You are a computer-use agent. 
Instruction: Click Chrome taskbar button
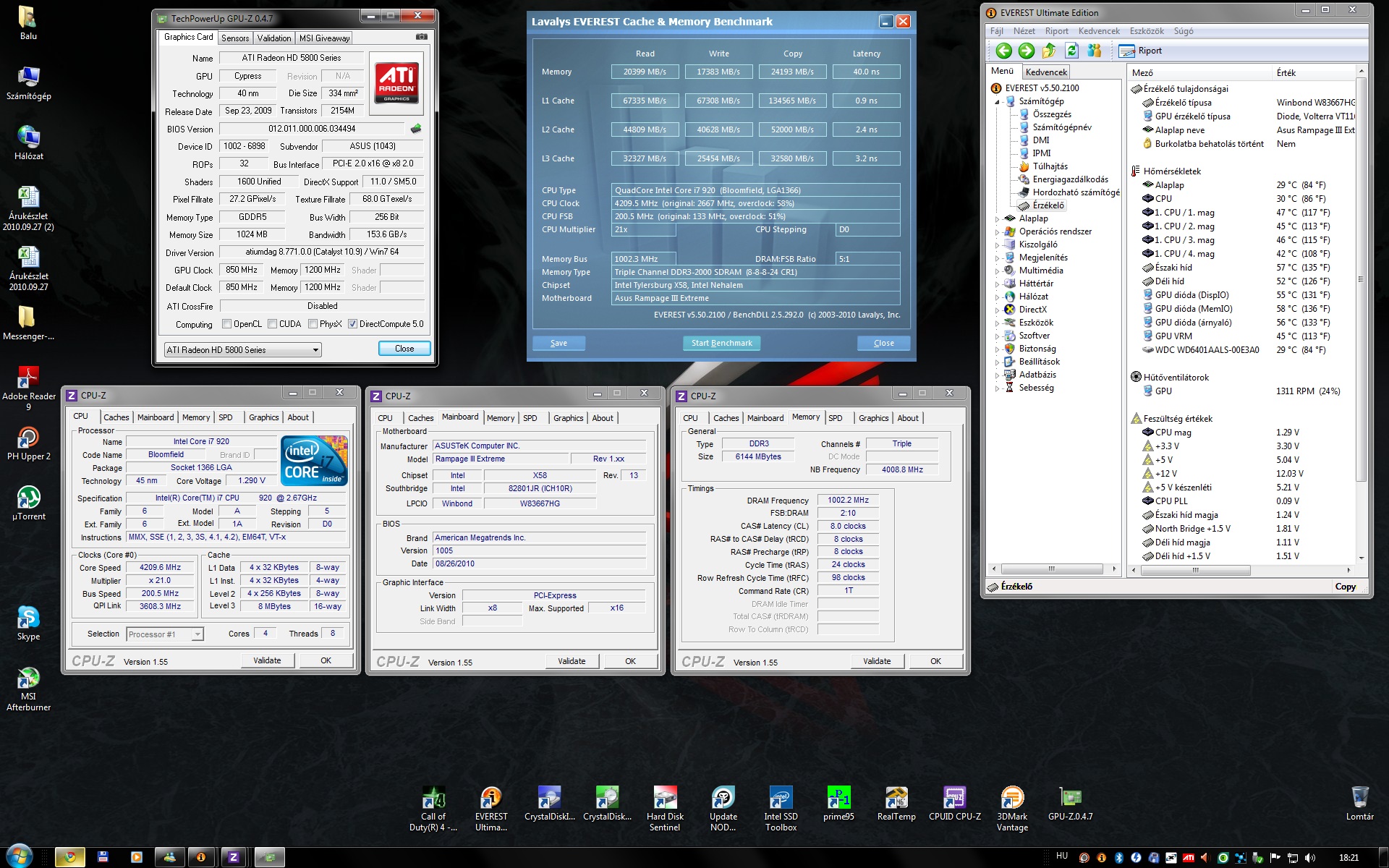(x=70, y=857)
